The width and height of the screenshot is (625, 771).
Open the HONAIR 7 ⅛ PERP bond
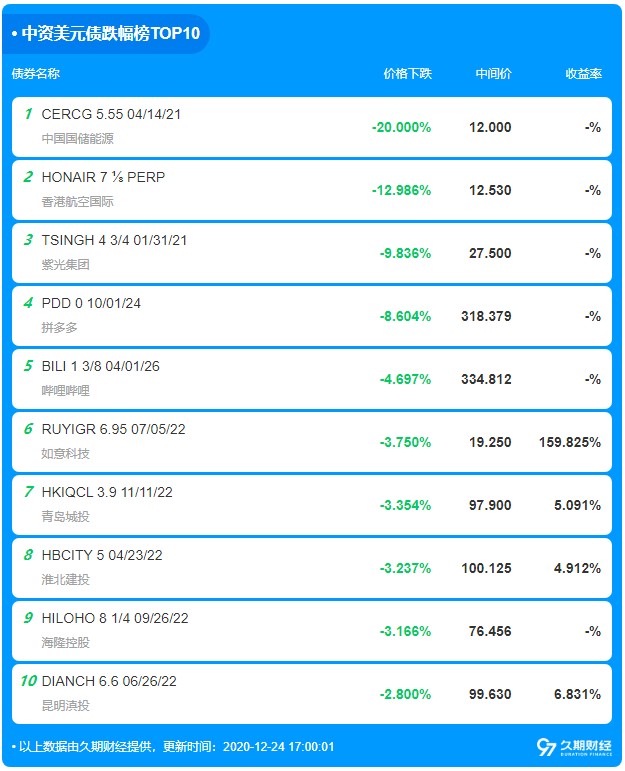[x=103, y=177]
